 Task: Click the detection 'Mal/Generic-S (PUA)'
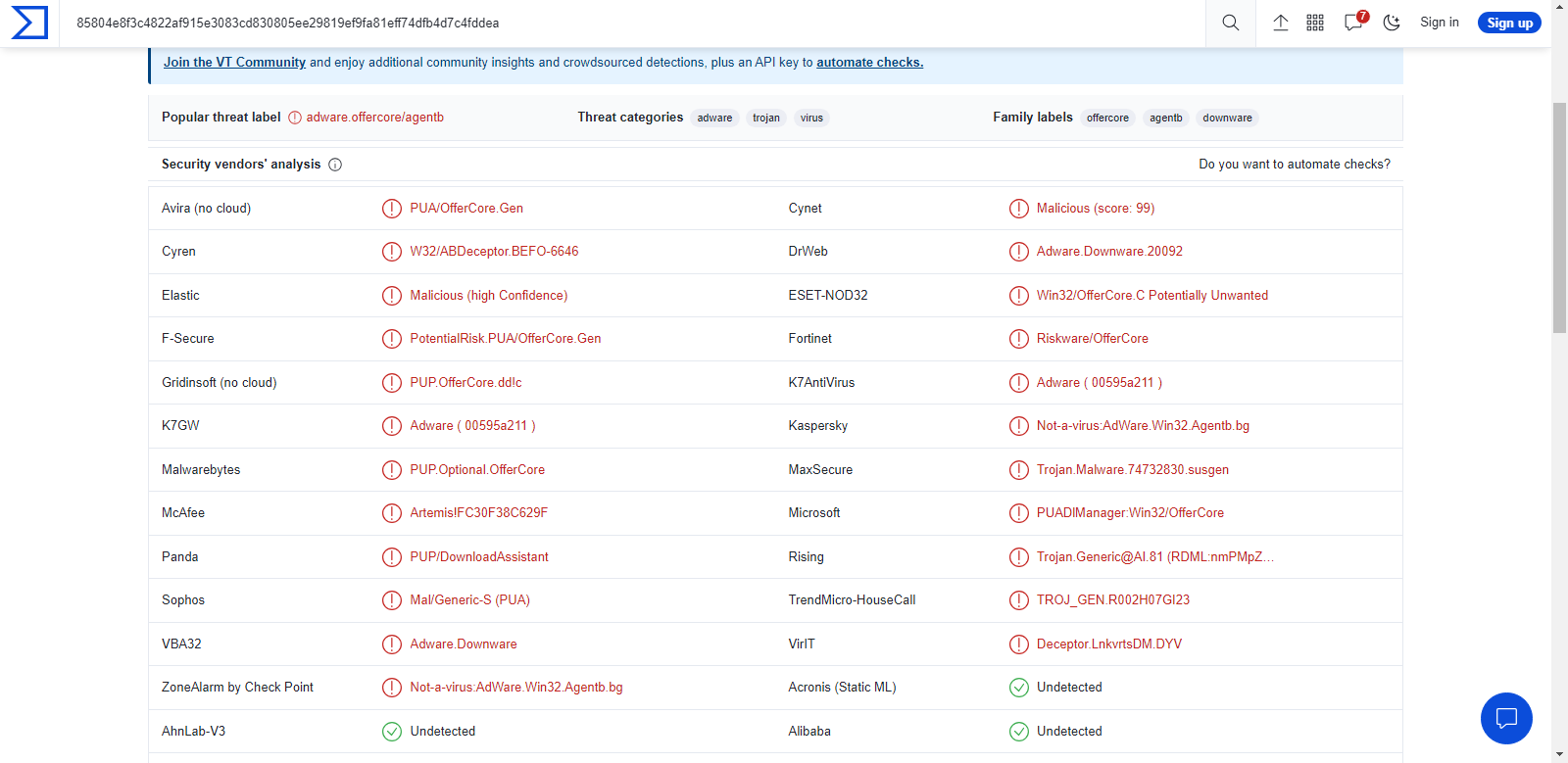470,600
